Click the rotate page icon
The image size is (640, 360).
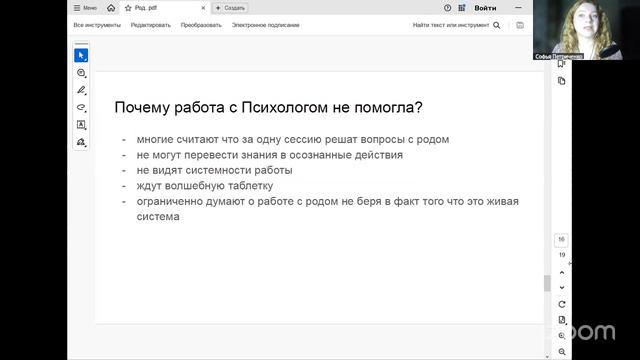pyautogui.click(x=562, y=304)
